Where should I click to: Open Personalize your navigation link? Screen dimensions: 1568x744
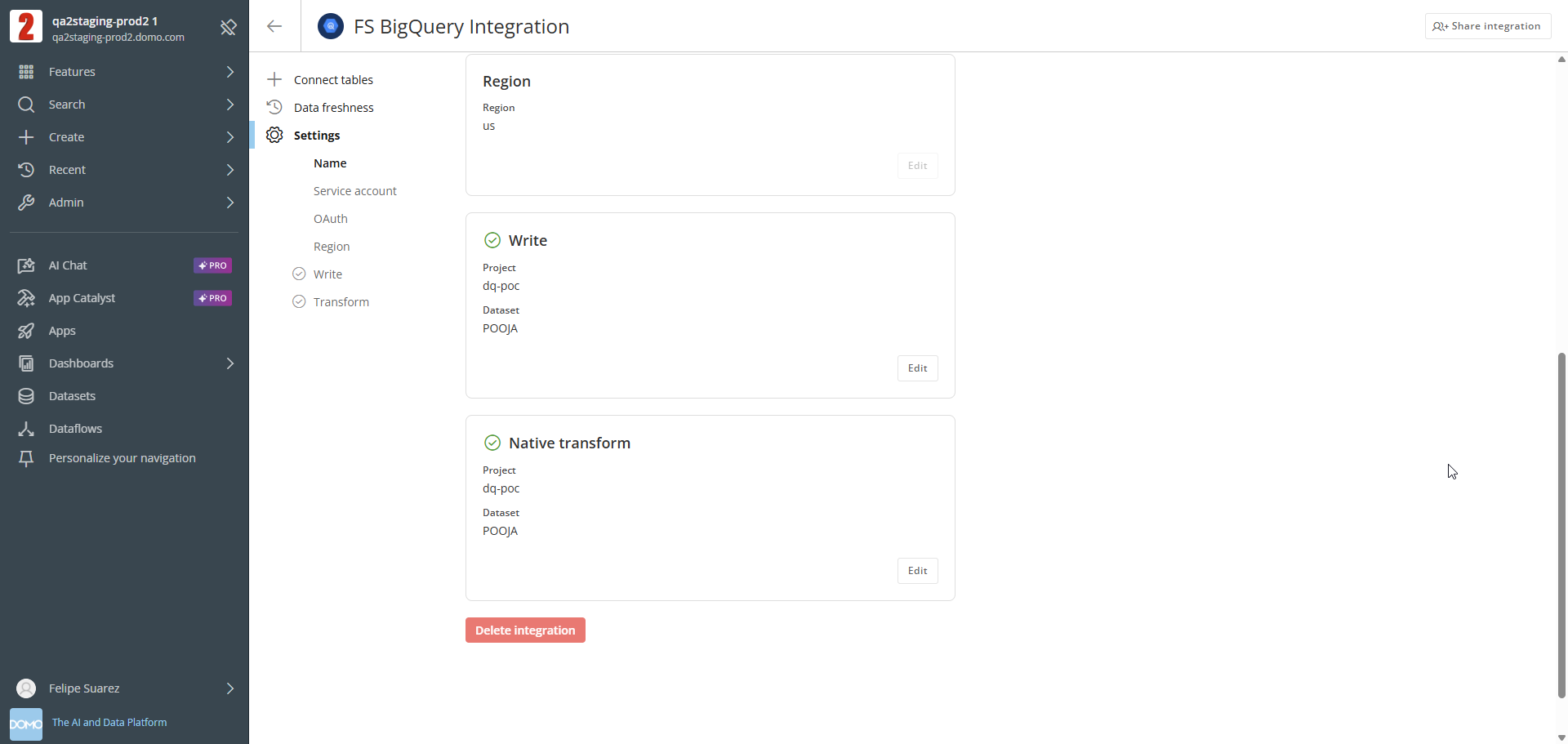(122, 458)
